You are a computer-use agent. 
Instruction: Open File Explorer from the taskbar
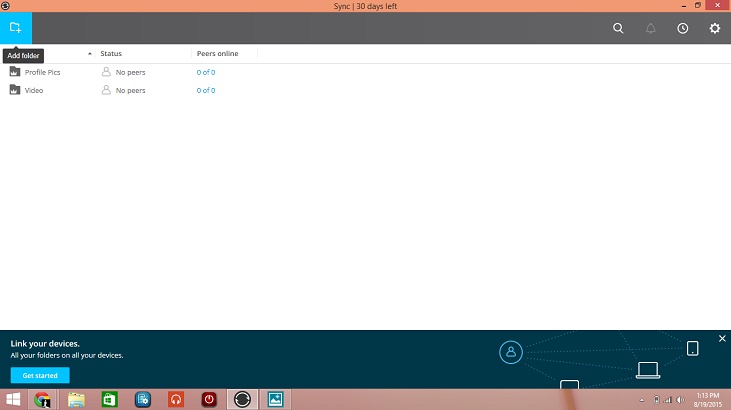(x=77, y=399)
